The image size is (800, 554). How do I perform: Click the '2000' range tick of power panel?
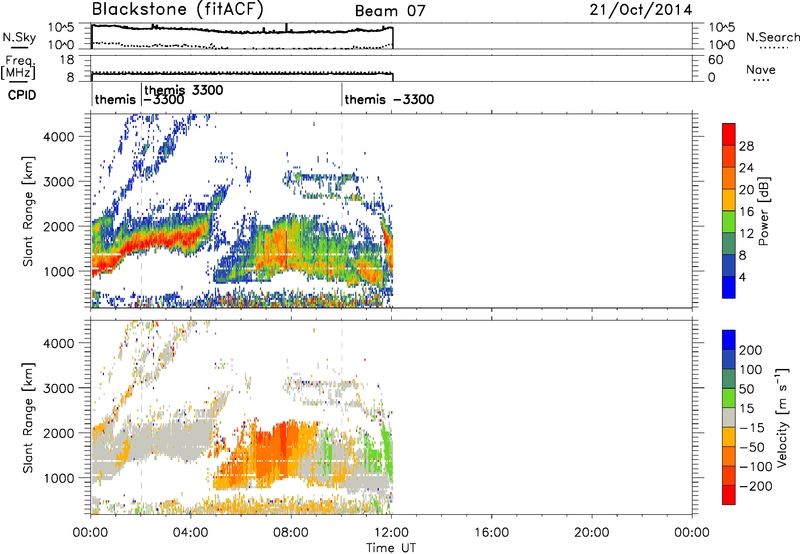coord(58,226)
